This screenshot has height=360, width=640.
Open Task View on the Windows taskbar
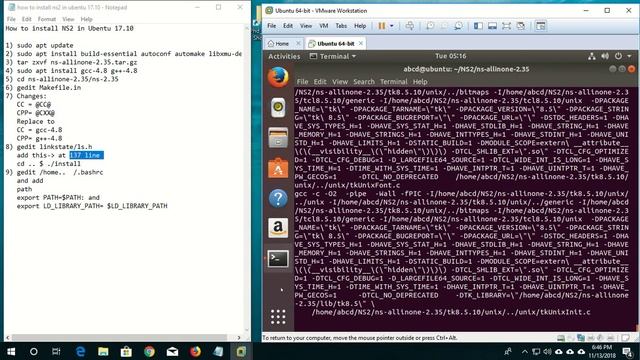coord(56,351)
